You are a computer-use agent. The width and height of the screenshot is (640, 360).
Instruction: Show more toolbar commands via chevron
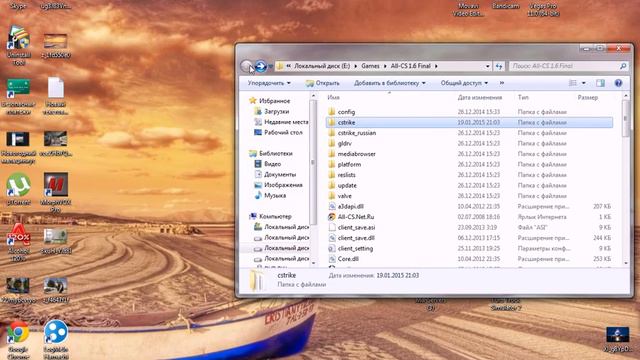tap(502, 83)
